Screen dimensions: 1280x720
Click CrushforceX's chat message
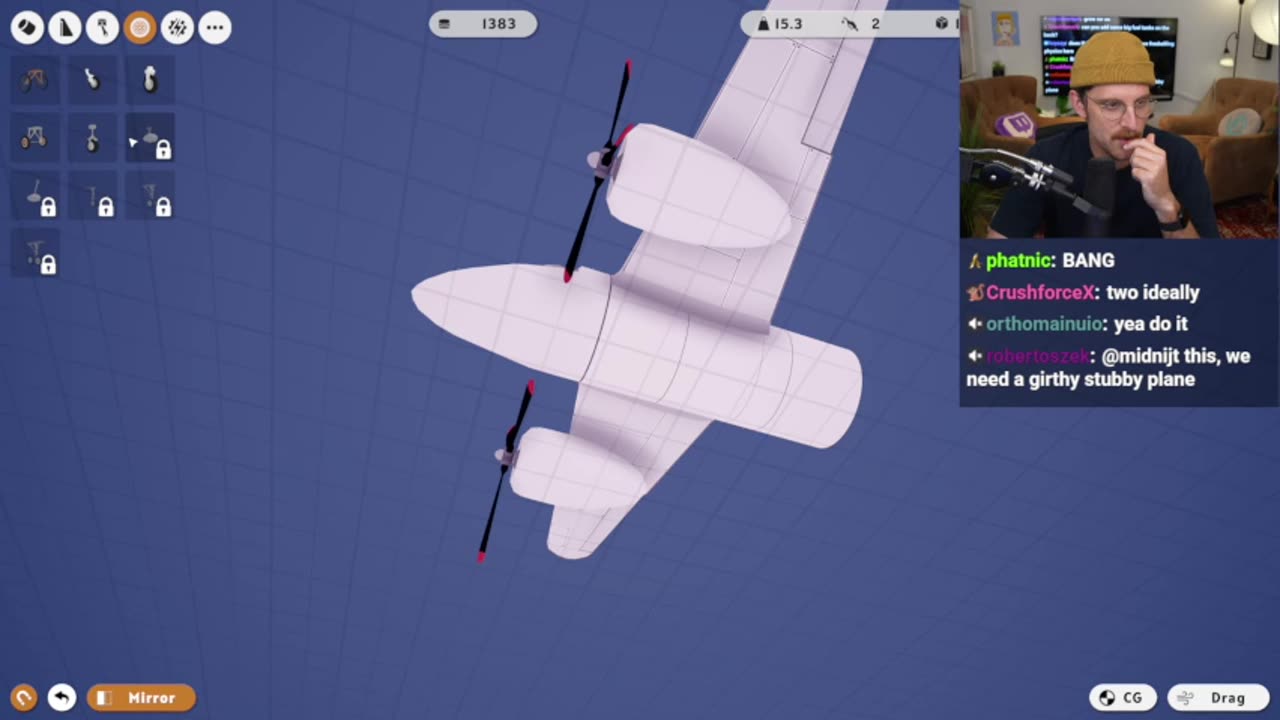(1083, 293)
